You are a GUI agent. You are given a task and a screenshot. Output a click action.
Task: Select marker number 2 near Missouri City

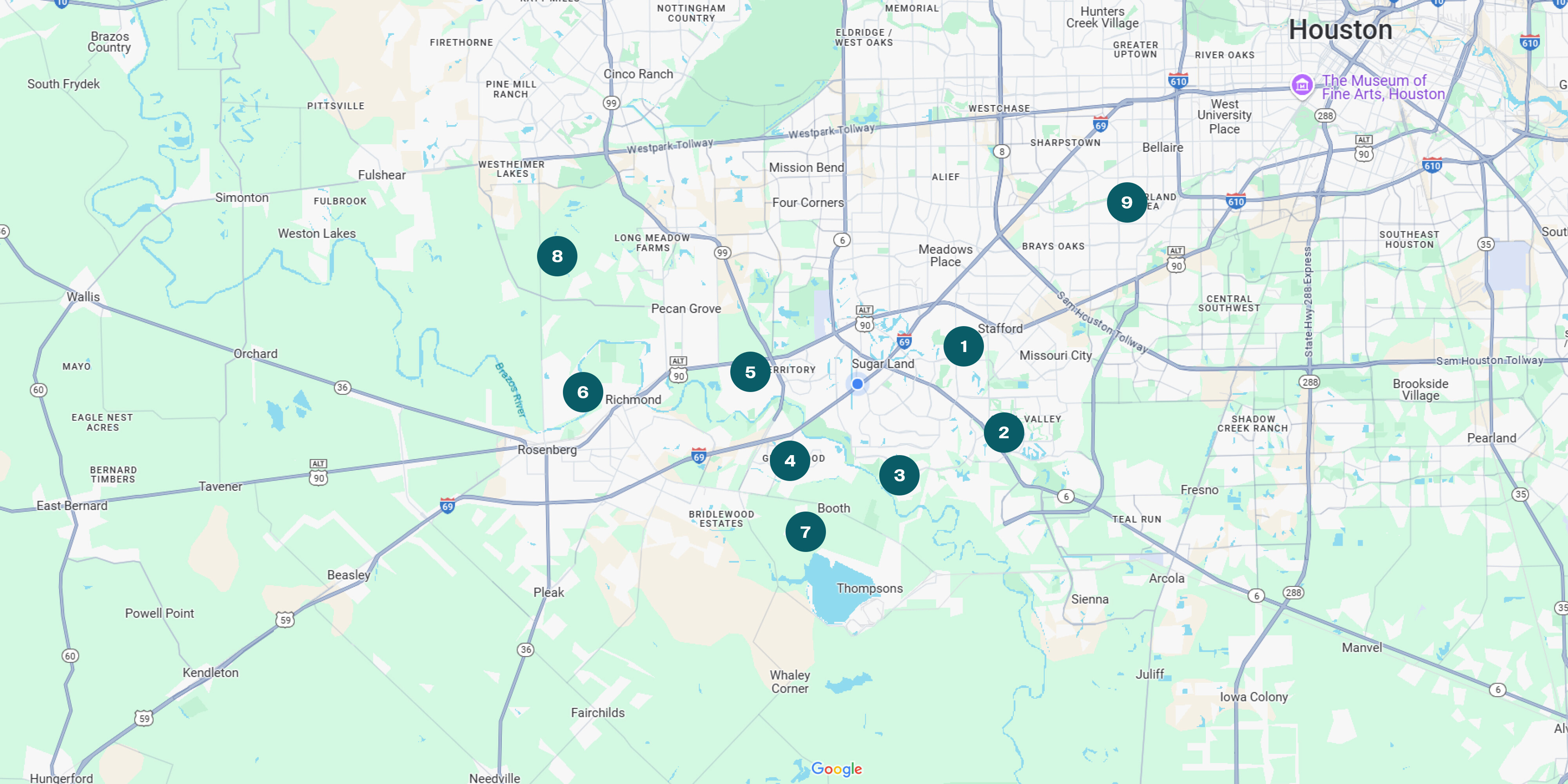pos(1003,432)
